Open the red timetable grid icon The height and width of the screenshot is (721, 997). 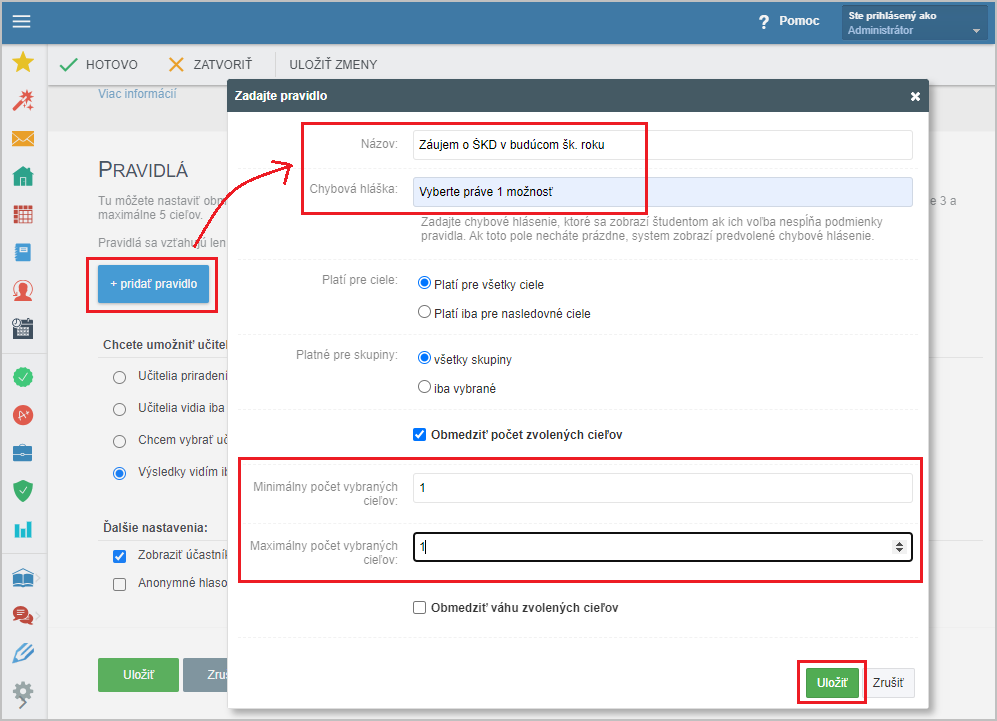(x=23, y=215)
